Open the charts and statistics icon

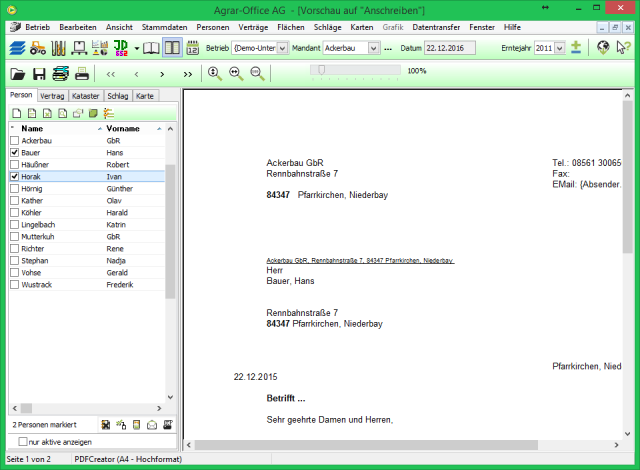(100, 48)
